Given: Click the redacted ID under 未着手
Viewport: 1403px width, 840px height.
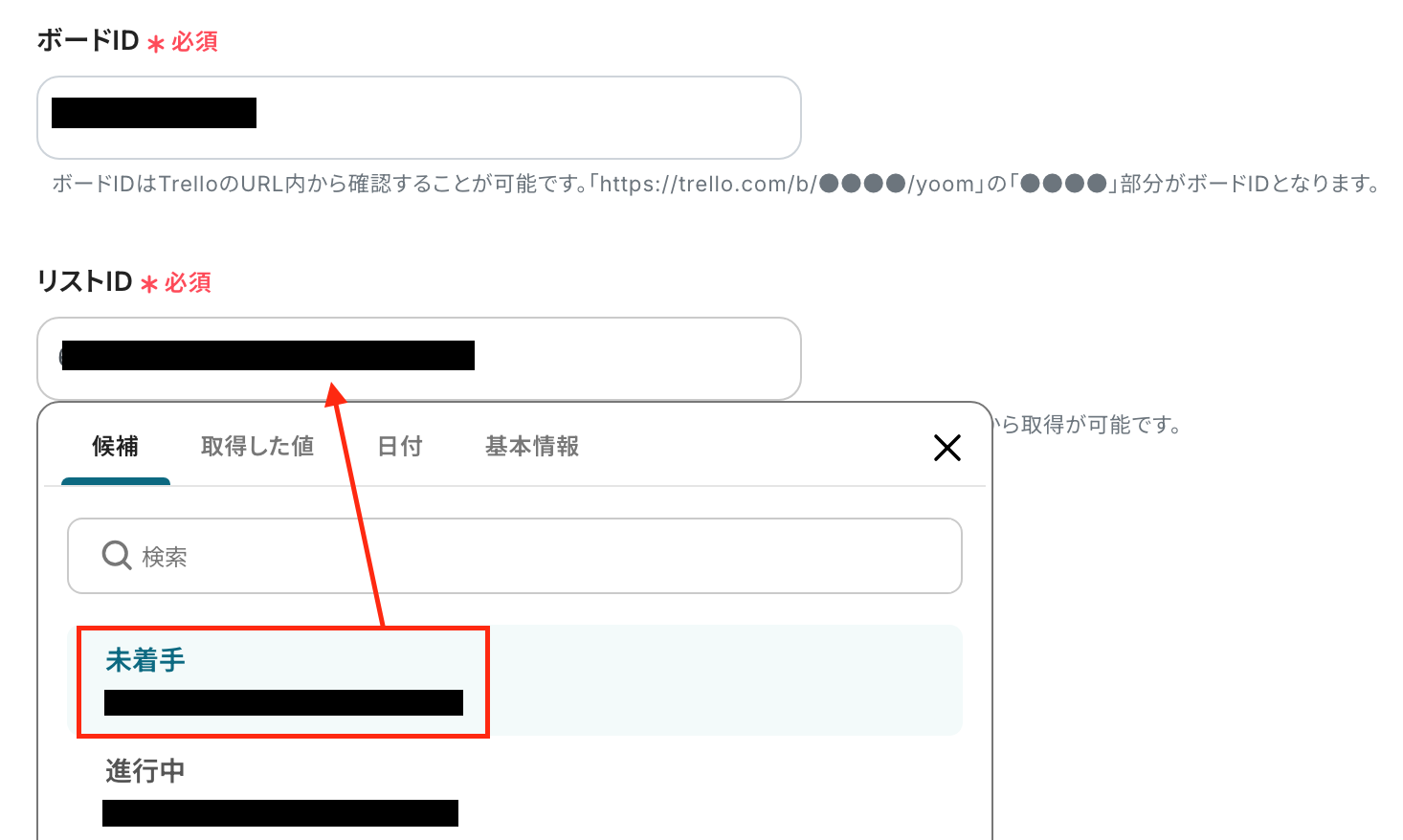Looking at the screenshot, I should [283, 702].
